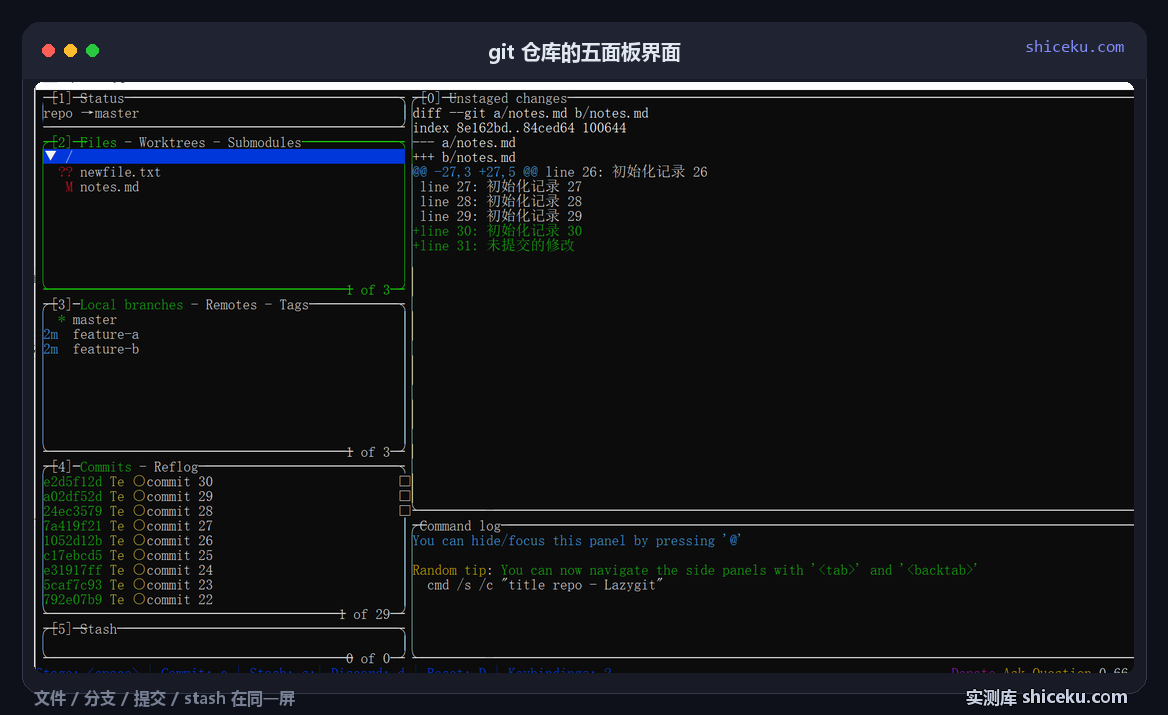Screen dimensions: 1168x715
Task: Click the added diff line "+line 30"
Action: click(x=498, y=231)
